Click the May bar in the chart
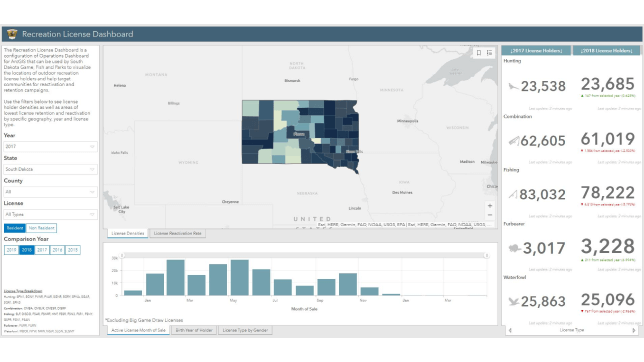644x362 pixels. click(x=239, y=277)
